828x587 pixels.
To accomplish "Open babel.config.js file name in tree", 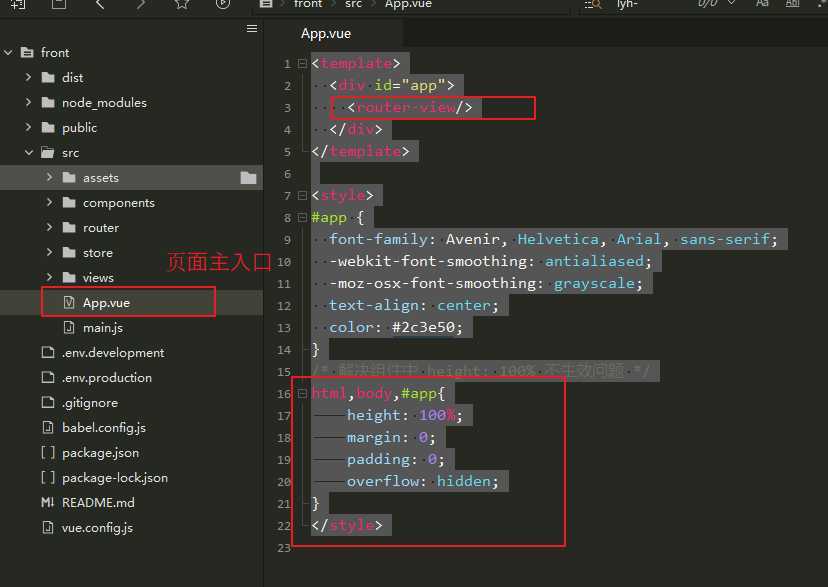I will tap(104, 428).
